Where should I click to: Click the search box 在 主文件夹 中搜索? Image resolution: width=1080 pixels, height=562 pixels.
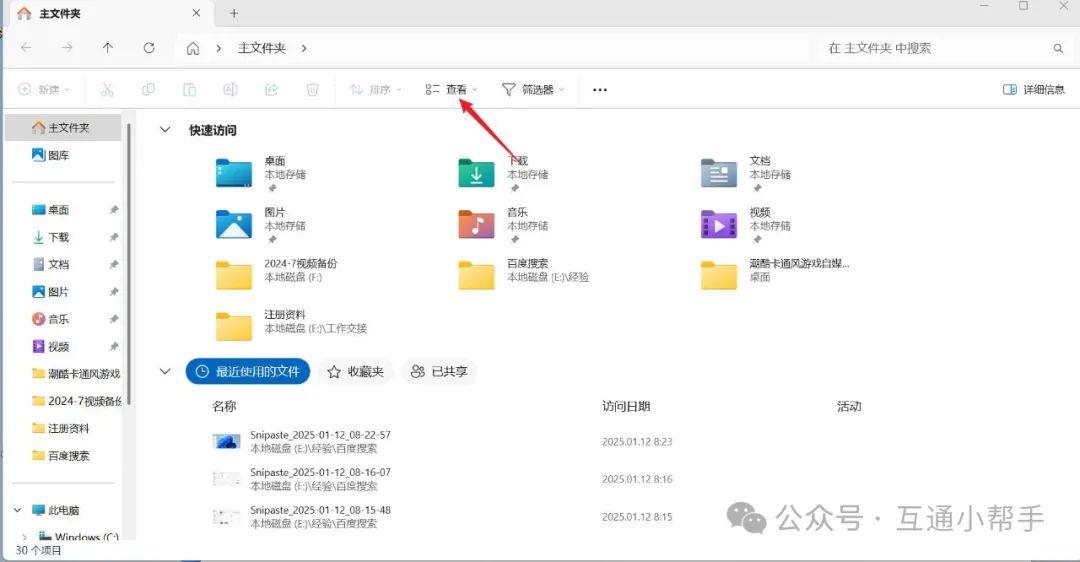coord(944,48)
